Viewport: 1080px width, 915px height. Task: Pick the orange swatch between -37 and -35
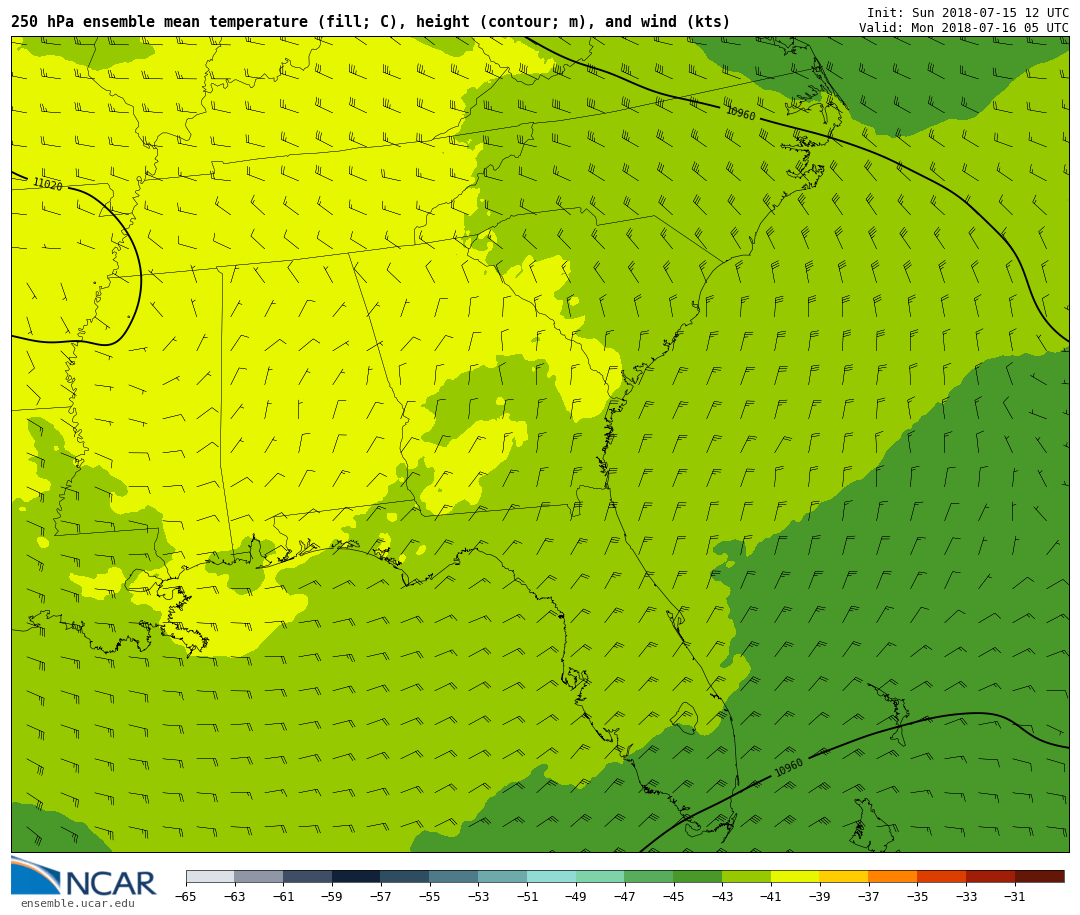pos(893,876)
